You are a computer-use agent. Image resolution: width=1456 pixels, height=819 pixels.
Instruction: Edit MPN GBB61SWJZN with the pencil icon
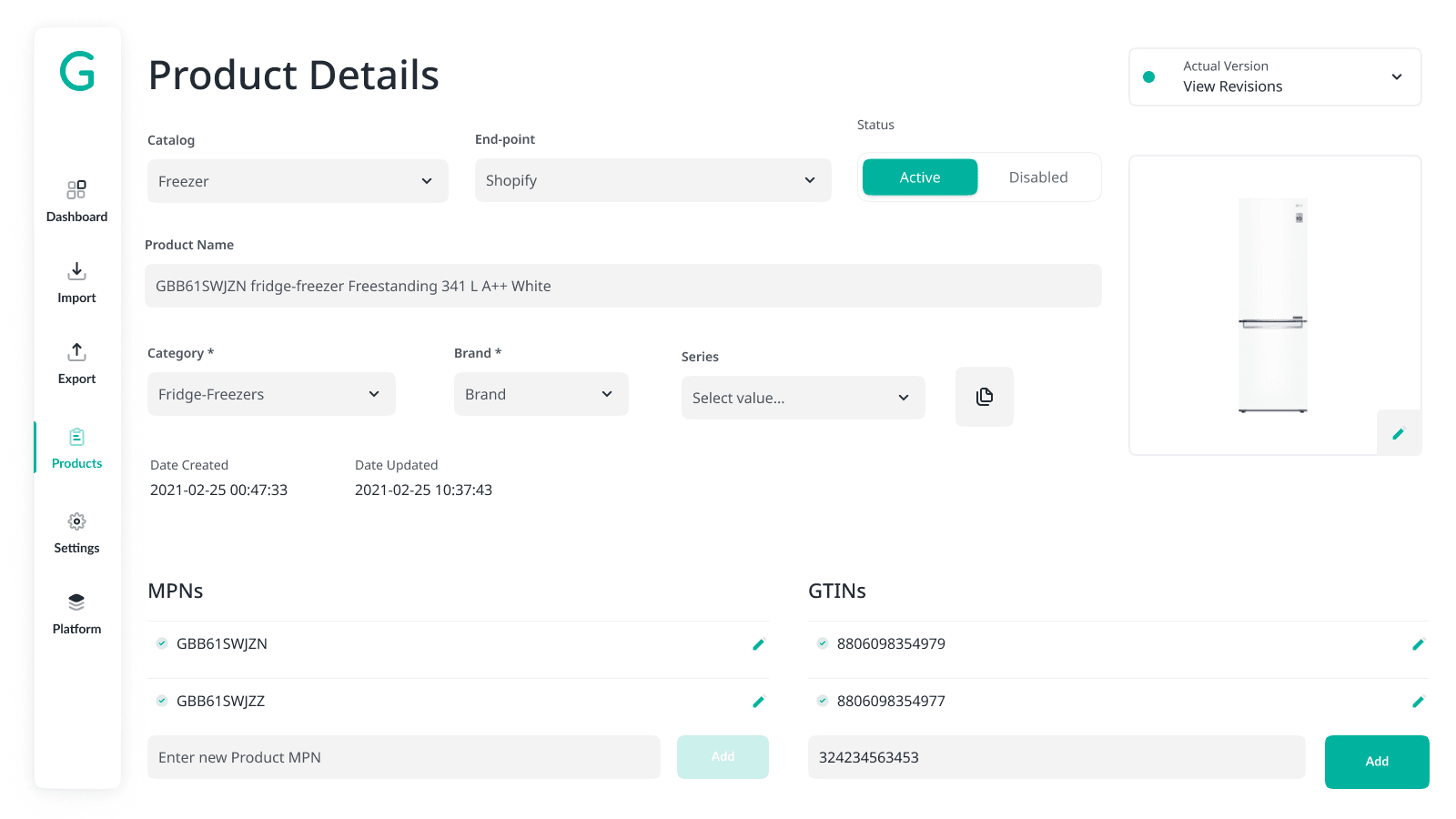point(759,643)
